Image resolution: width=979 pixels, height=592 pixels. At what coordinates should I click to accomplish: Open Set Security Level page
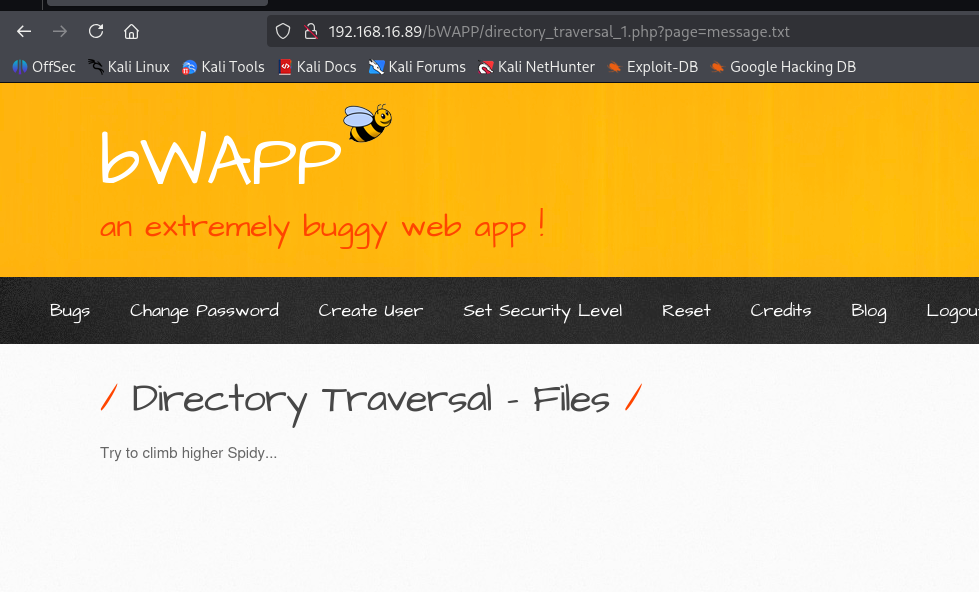point(543,311)
